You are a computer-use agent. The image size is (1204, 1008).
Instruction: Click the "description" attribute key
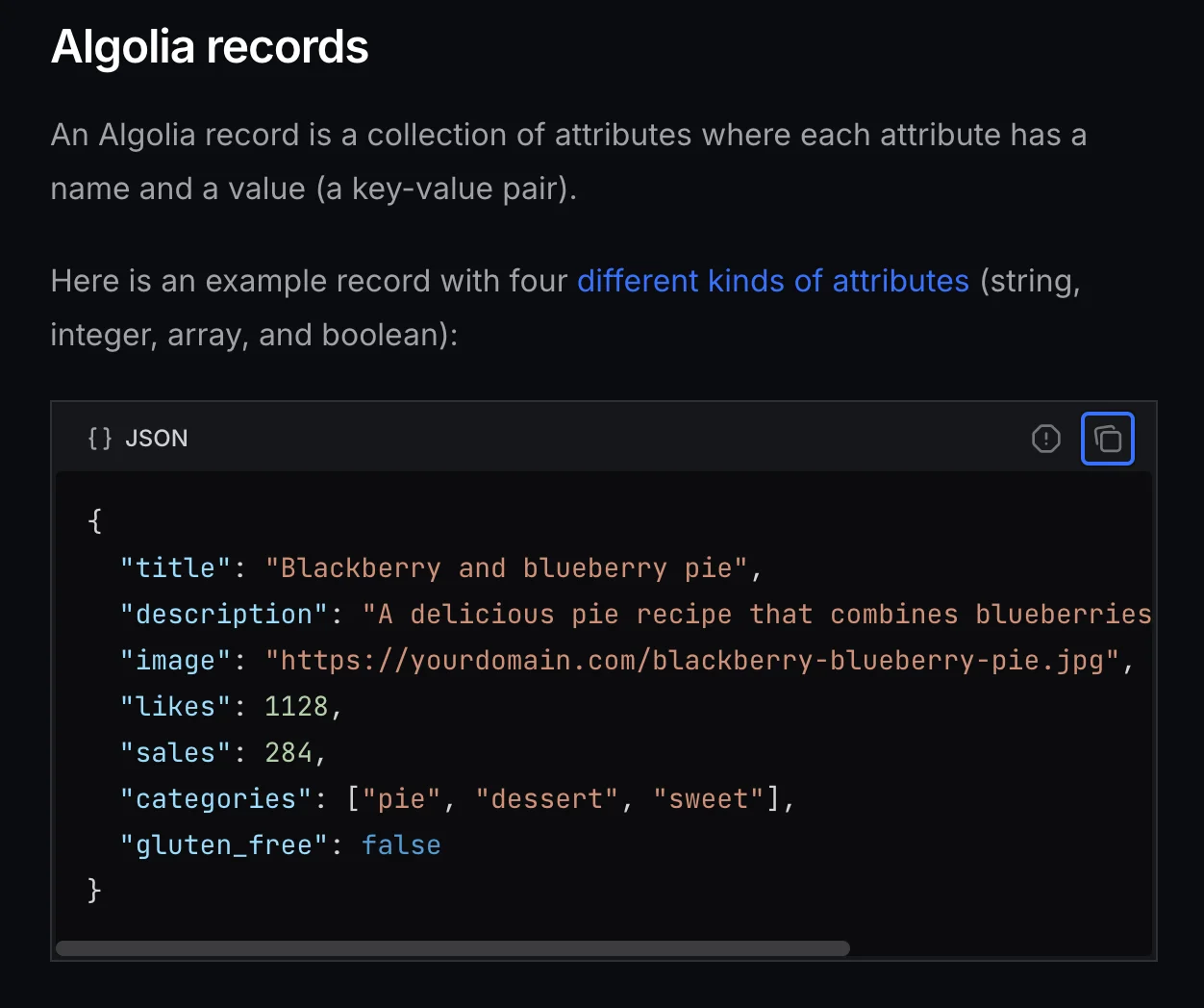click(x=224, y=614)
